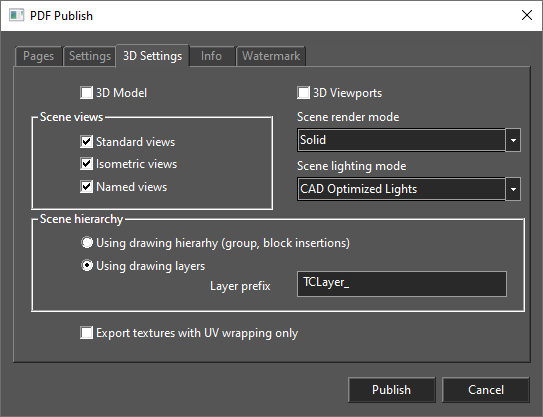Choose Using drawing layers radio option

pyautogui.click(x=87, y=266)
